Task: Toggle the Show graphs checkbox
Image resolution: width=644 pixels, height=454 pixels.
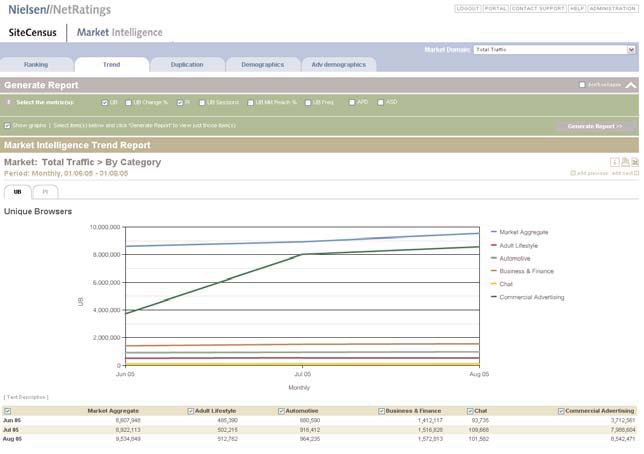Action: [8, 126]
